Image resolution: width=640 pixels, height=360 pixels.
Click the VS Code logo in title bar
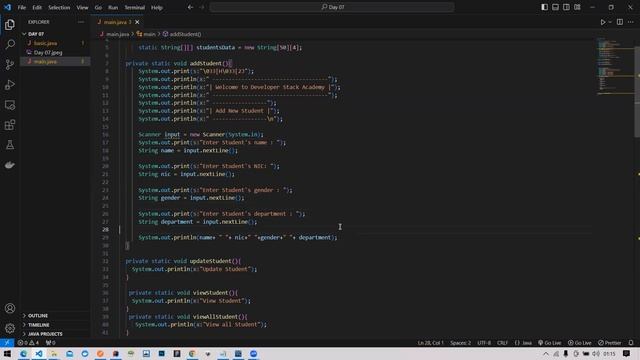tap(7, 7)
